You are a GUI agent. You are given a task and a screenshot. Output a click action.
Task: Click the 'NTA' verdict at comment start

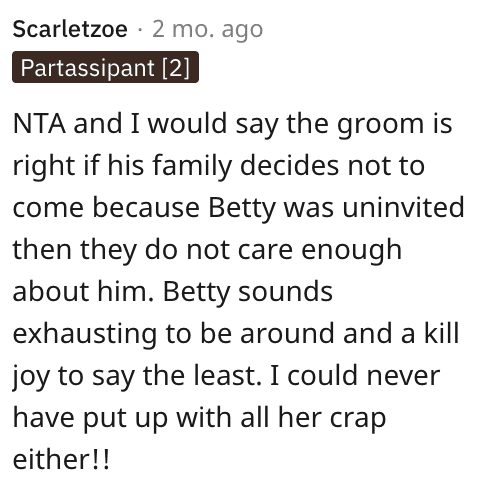coord(39,123)
